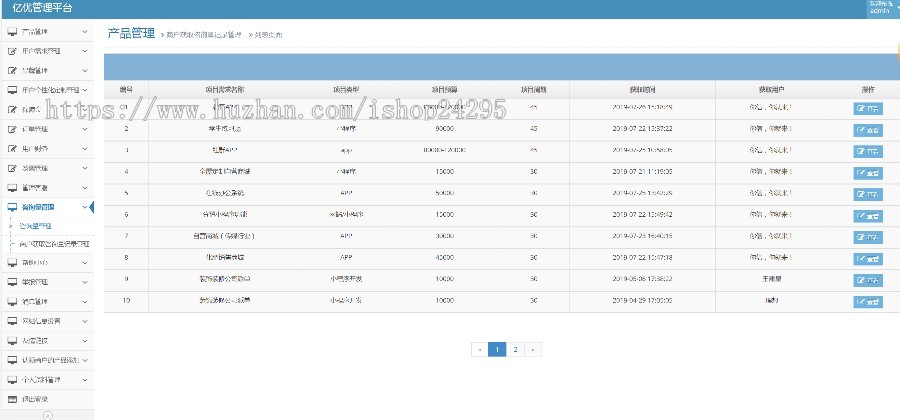Screen dimensions: 900x420
Task: Click the 查看 button in row 4
Action: tap(868, 173)
